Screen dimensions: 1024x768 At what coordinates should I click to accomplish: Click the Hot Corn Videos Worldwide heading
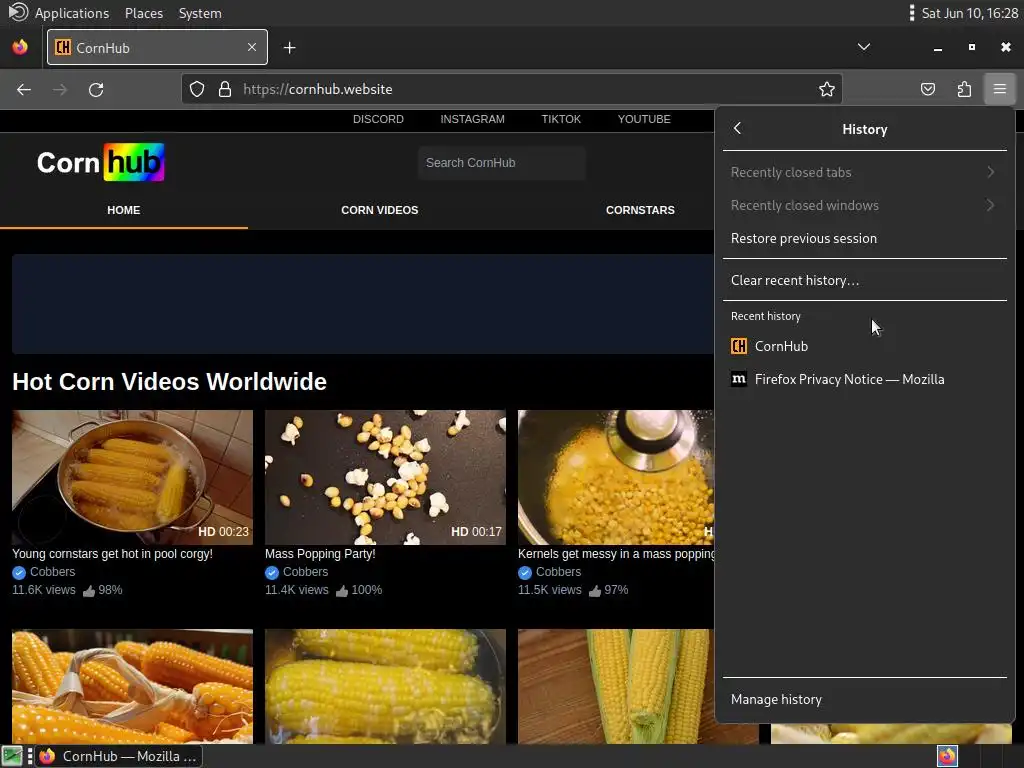pyautogui.click(x=169, y=382)
